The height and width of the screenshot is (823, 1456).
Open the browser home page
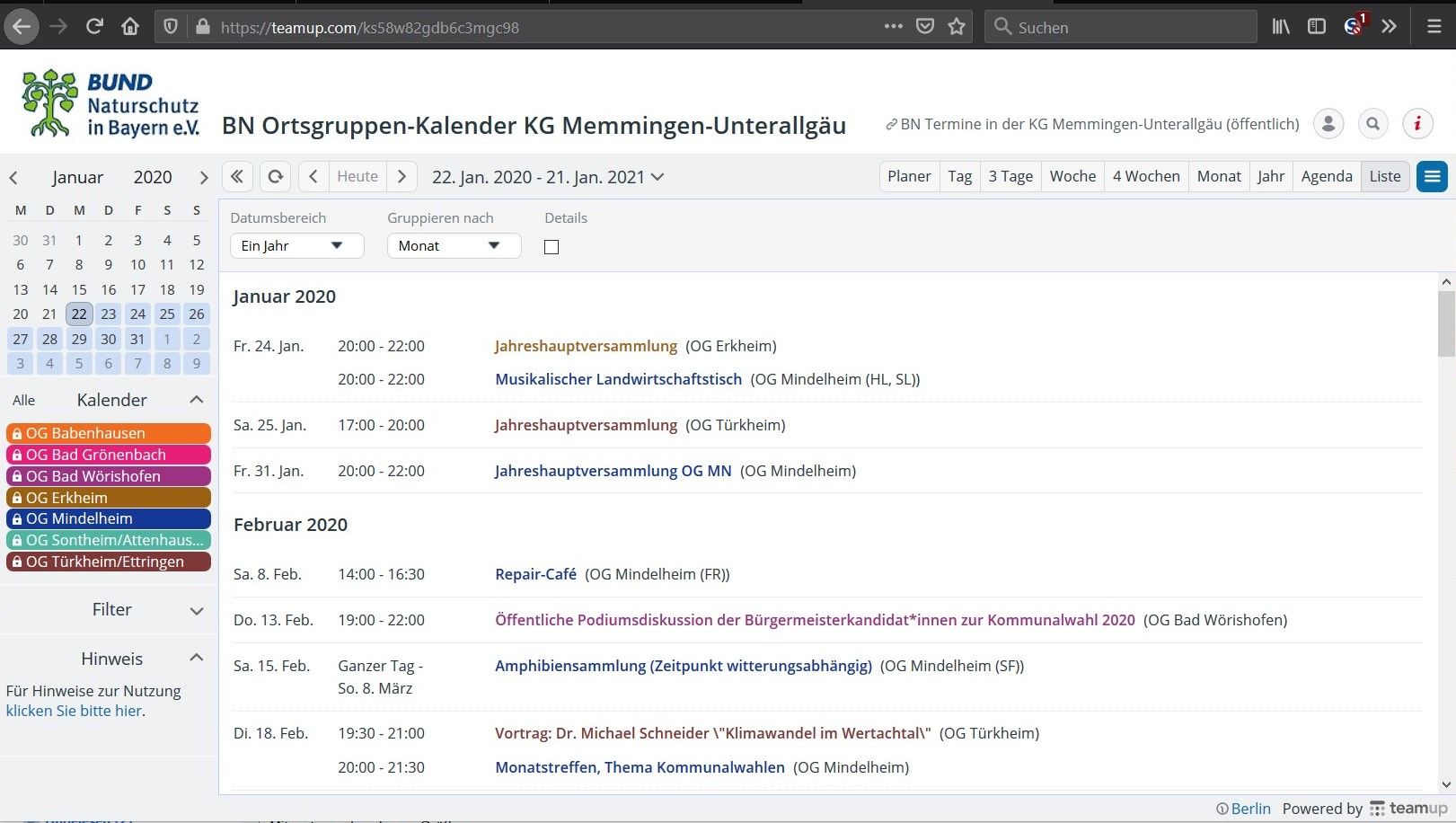click(130, 27)
